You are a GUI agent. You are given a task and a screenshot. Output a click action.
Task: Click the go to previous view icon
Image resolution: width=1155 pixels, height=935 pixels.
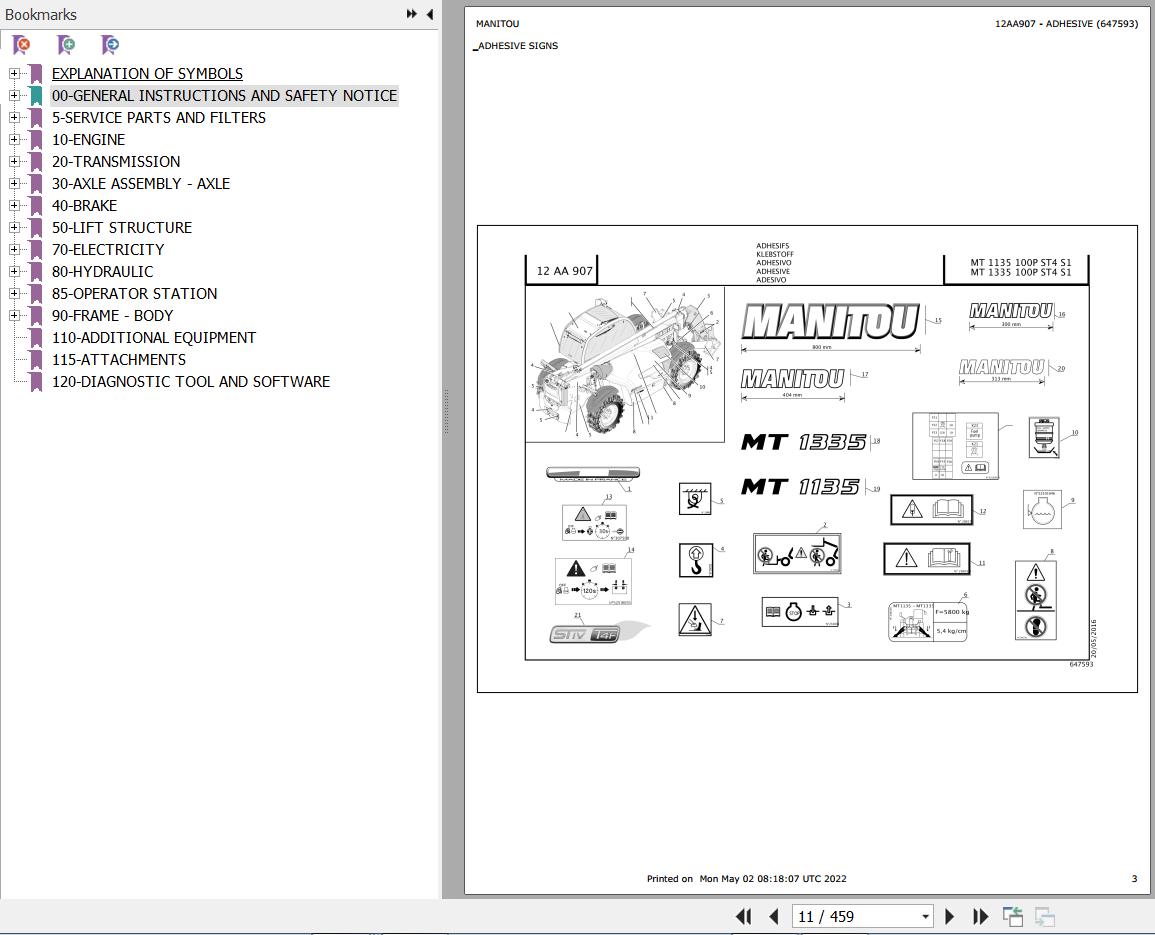(1013, 917)
